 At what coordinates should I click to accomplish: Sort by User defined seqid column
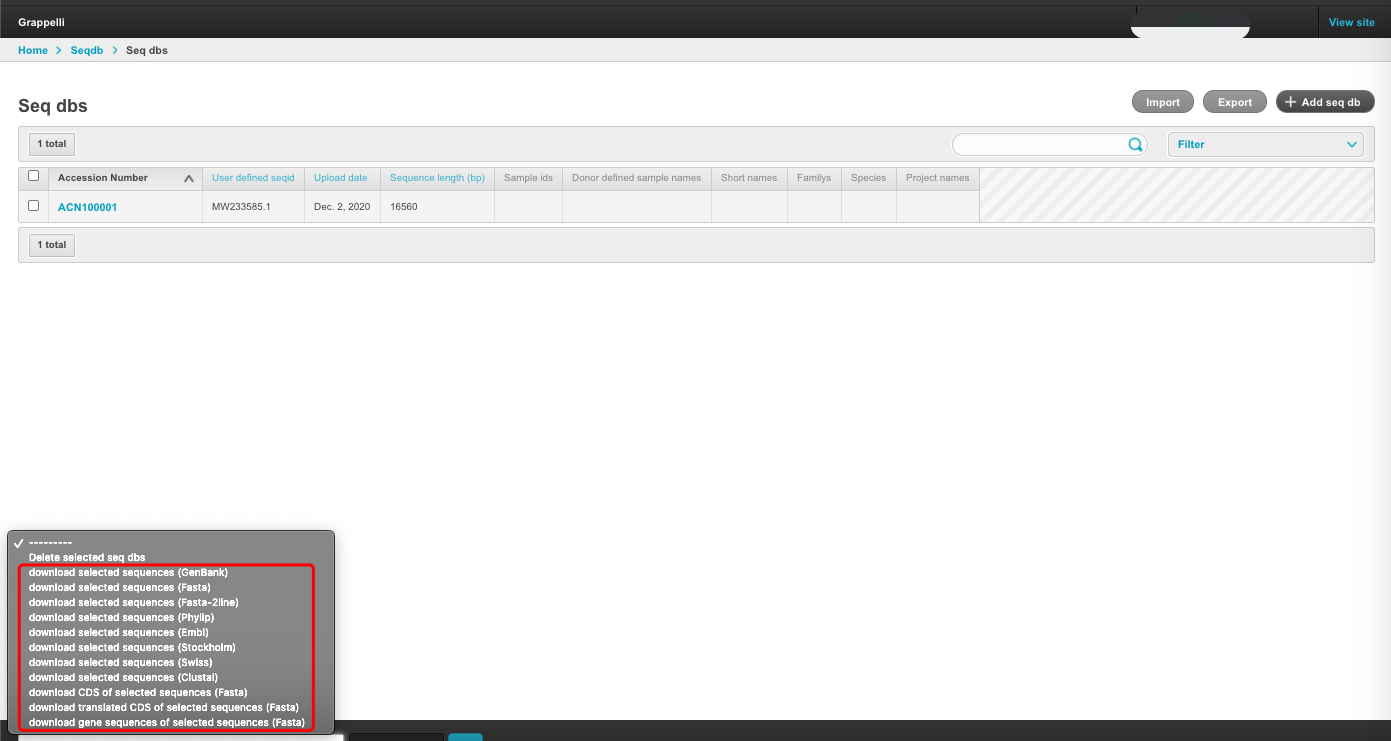(253, 178)
